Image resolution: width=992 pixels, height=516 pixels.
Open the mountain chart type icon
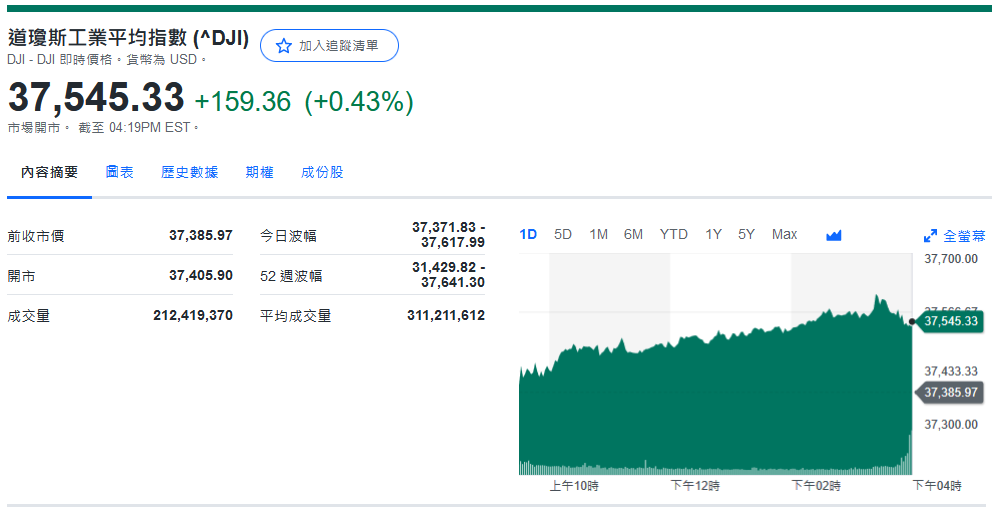click(x=834, y=235)
